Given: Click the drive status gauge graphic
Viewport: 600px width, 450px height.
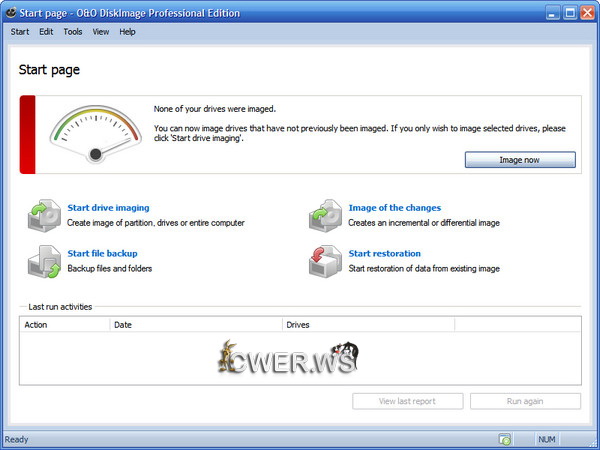Looking at the screenshot, I should 96,131.
